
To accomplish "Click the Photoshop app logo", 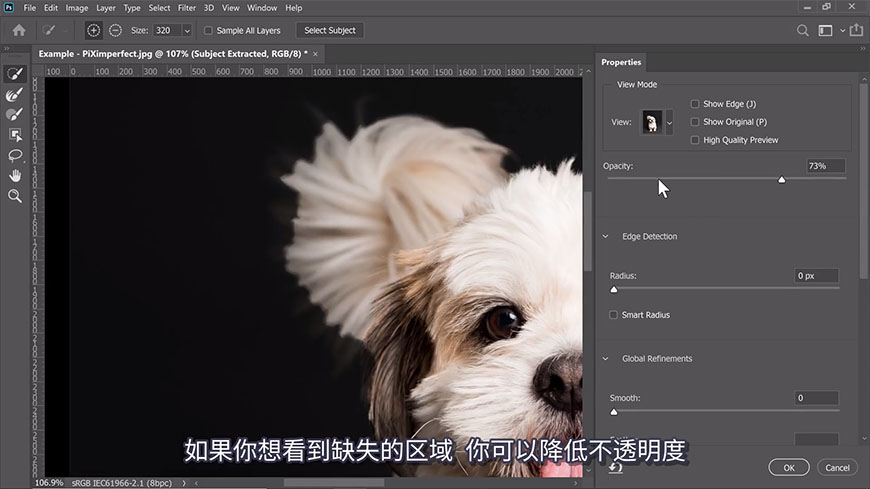I will (x=9, y=8).
